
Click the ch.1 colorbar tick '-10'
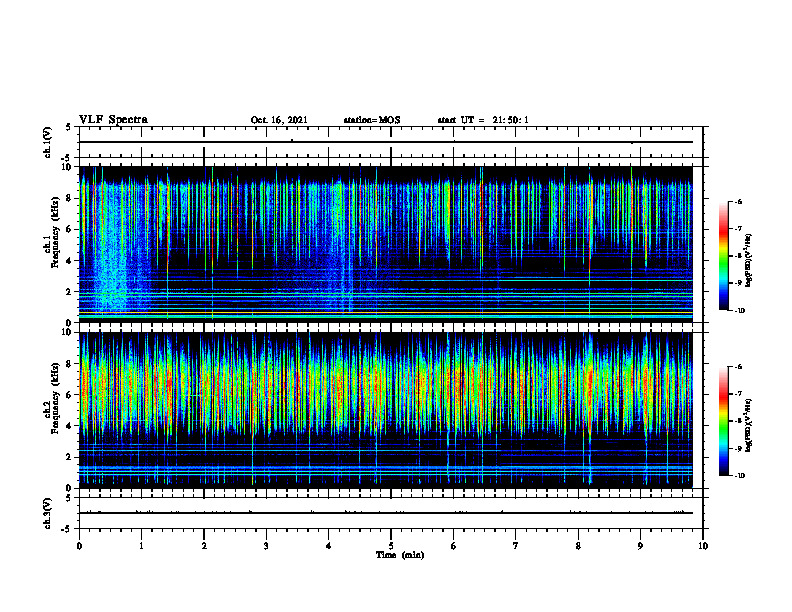click(x=740, y=310)
